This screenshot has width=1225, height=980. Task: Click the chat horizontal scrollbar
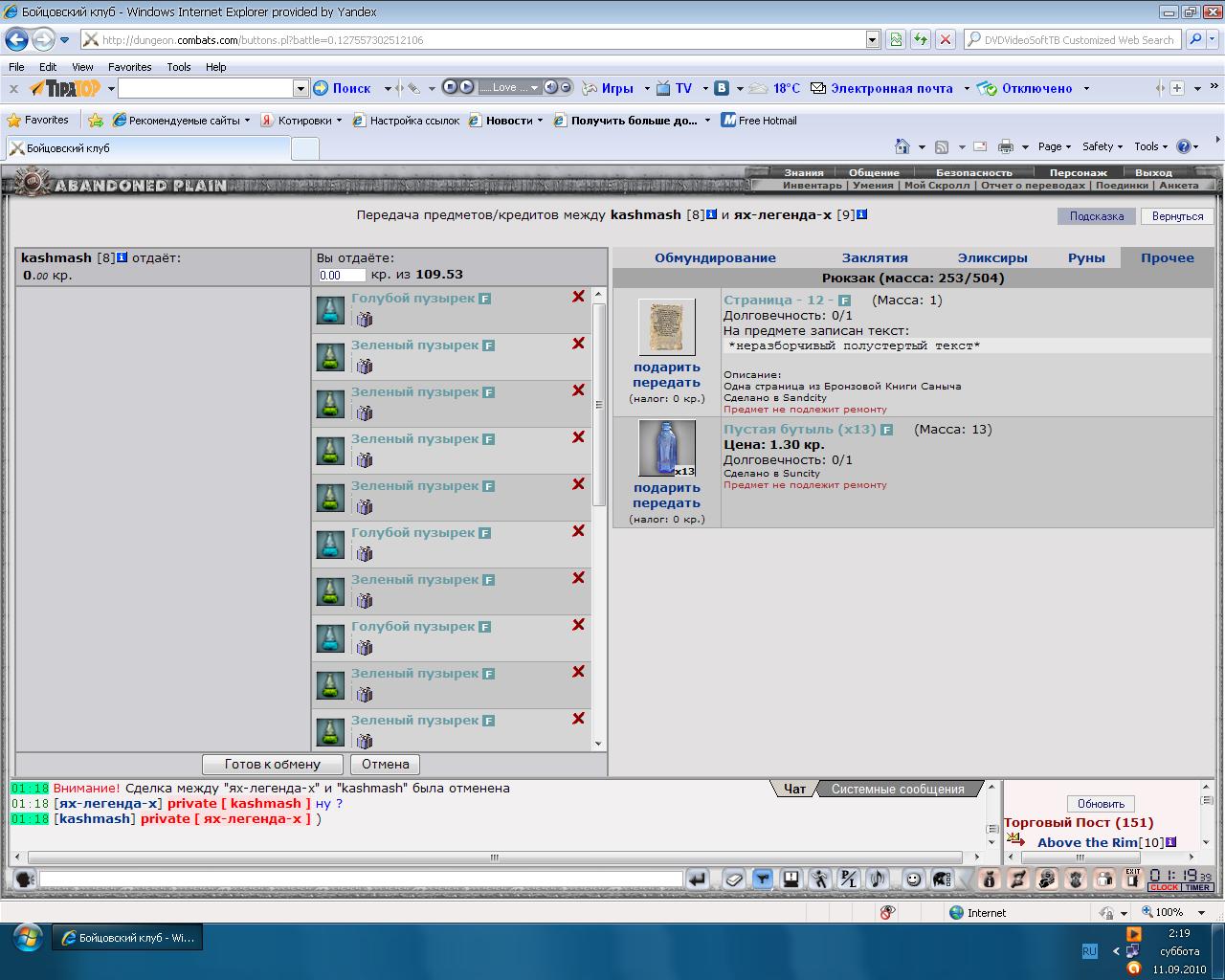tap(496, 857)
